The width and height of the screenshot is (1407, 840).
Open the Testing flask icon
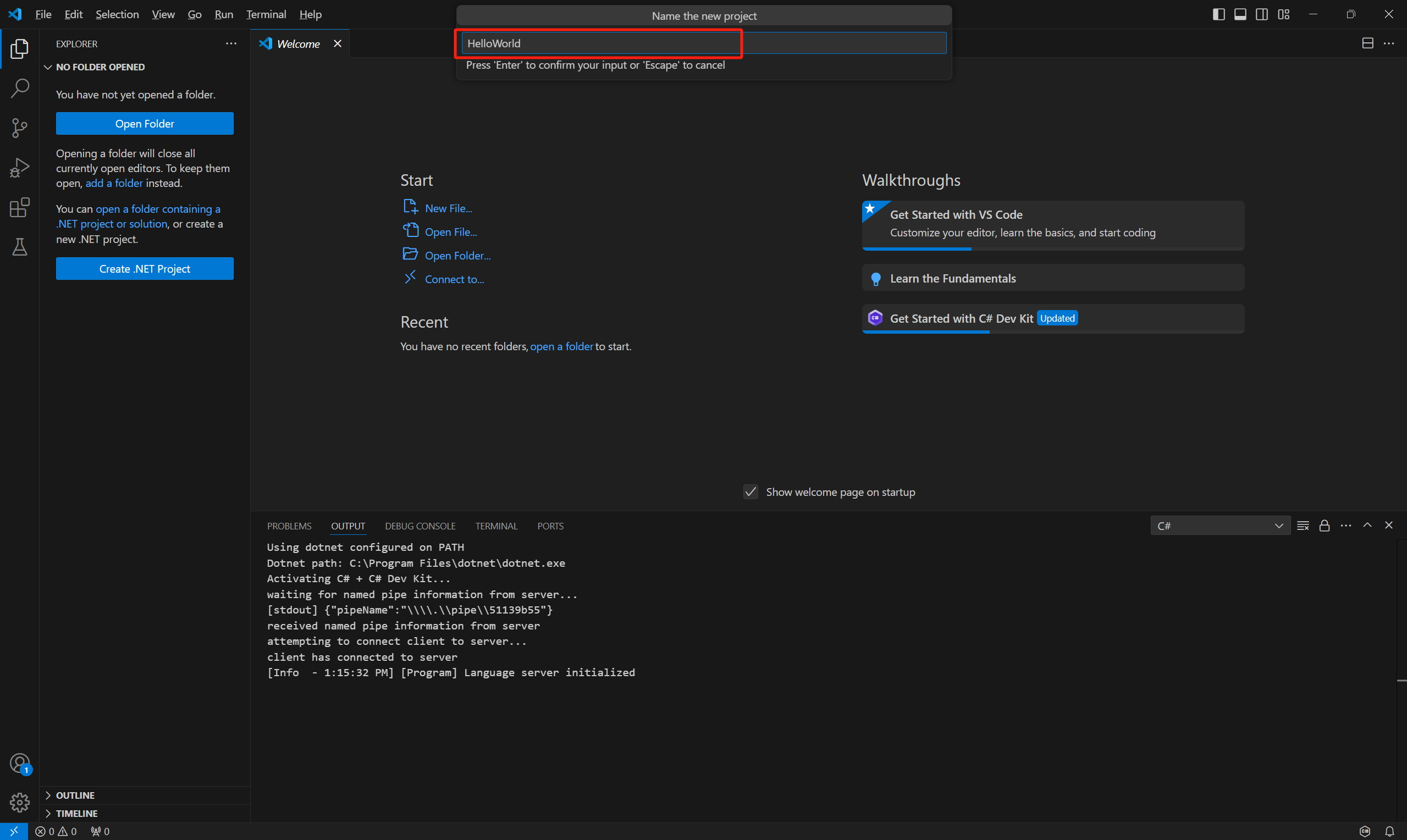19,247
